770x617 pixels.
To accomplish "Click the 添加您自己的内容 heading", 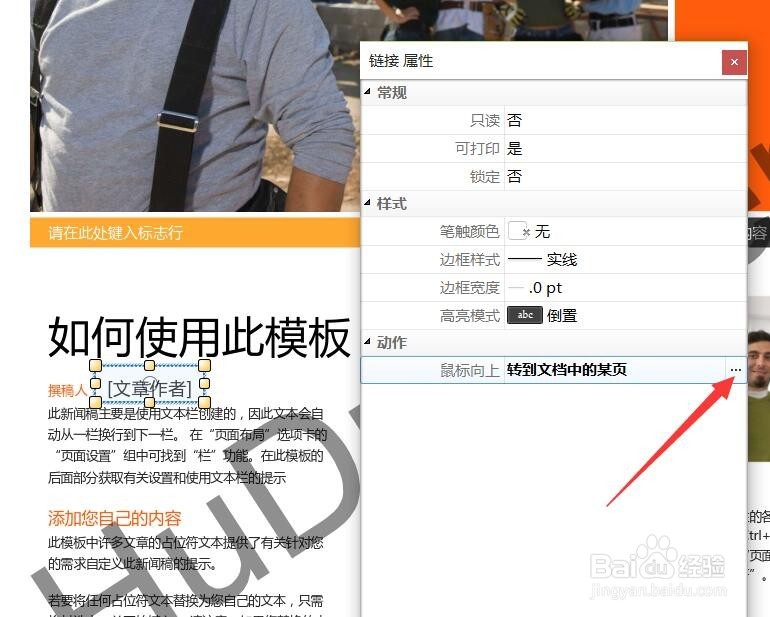I will coord(115,518).
